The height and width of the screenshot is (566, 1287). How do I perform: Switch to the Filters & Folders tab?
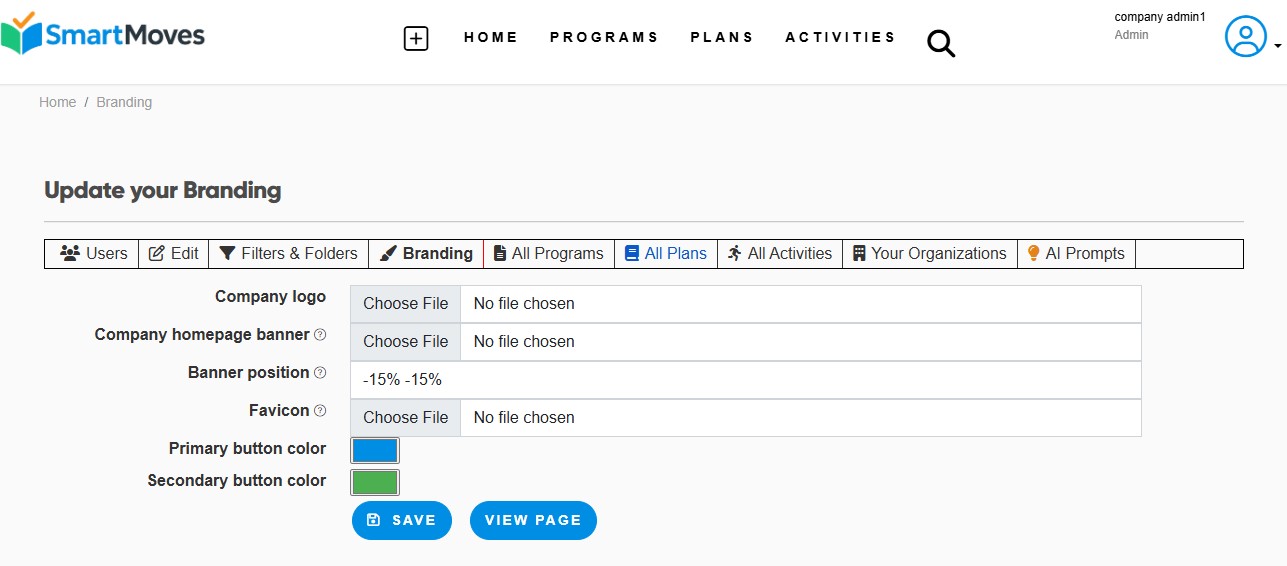tap(288, 254)
